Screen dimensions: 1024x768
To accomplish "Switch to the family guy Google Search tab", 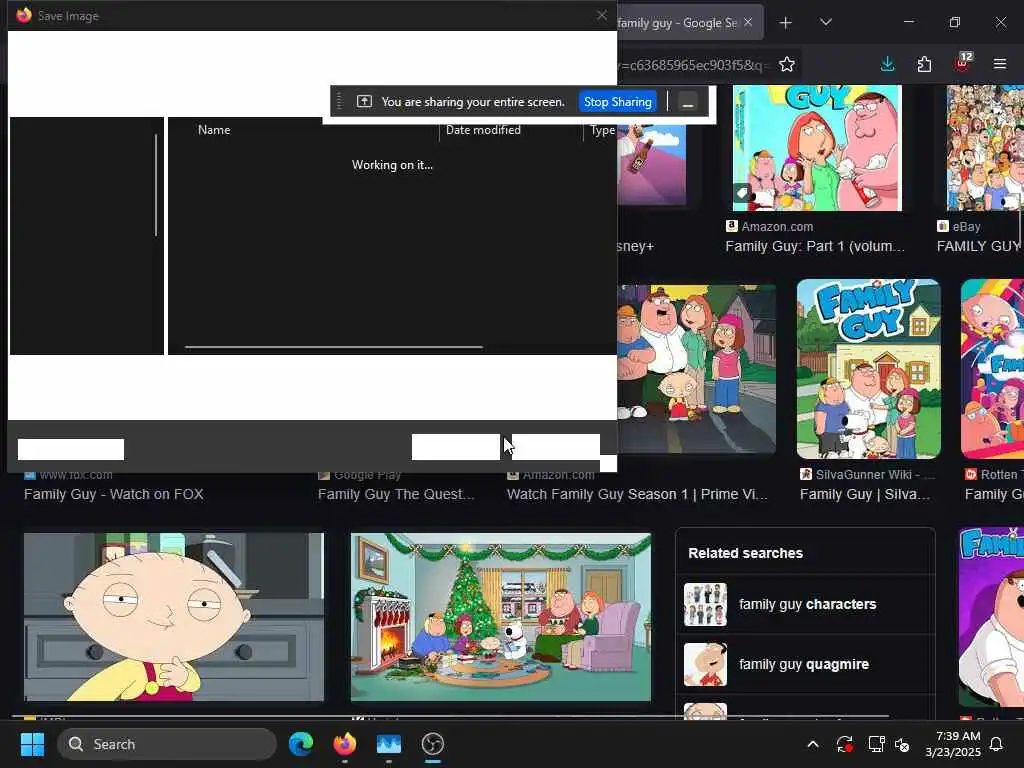I will click(x=677, y=23).
